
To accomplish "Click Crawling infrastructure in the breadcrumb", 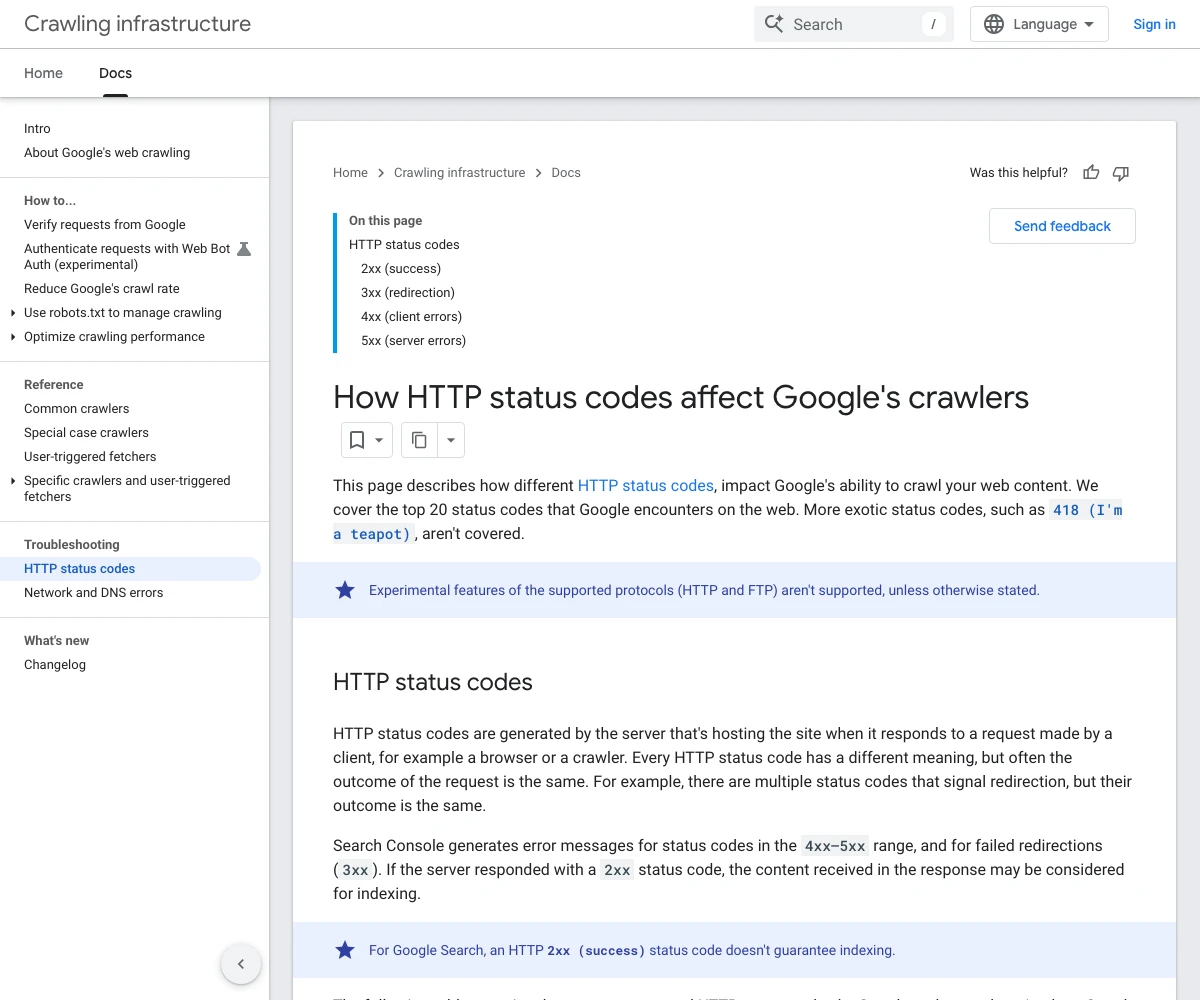I will point(459,173).
